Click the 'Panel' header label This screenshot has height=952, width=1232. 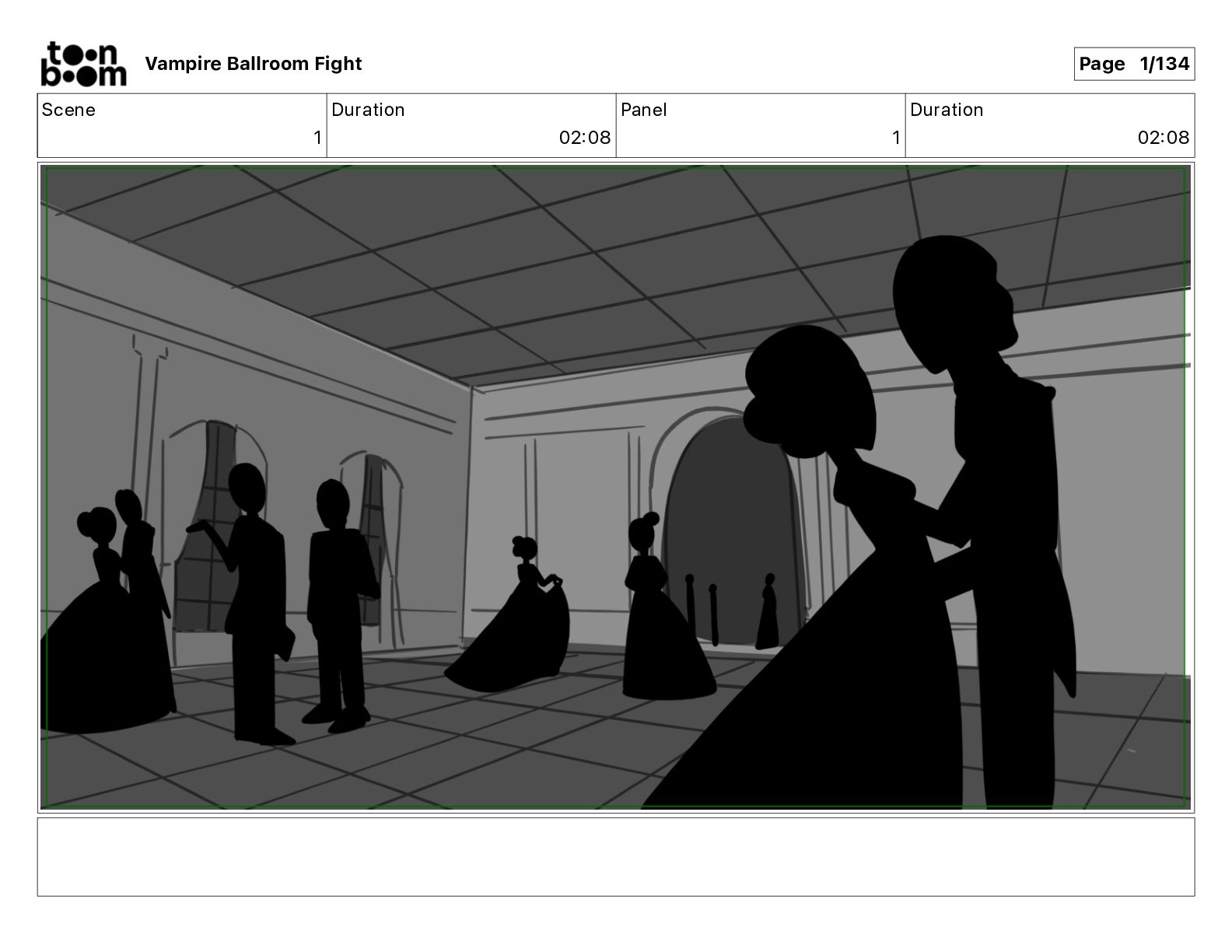tap(644, 110)
